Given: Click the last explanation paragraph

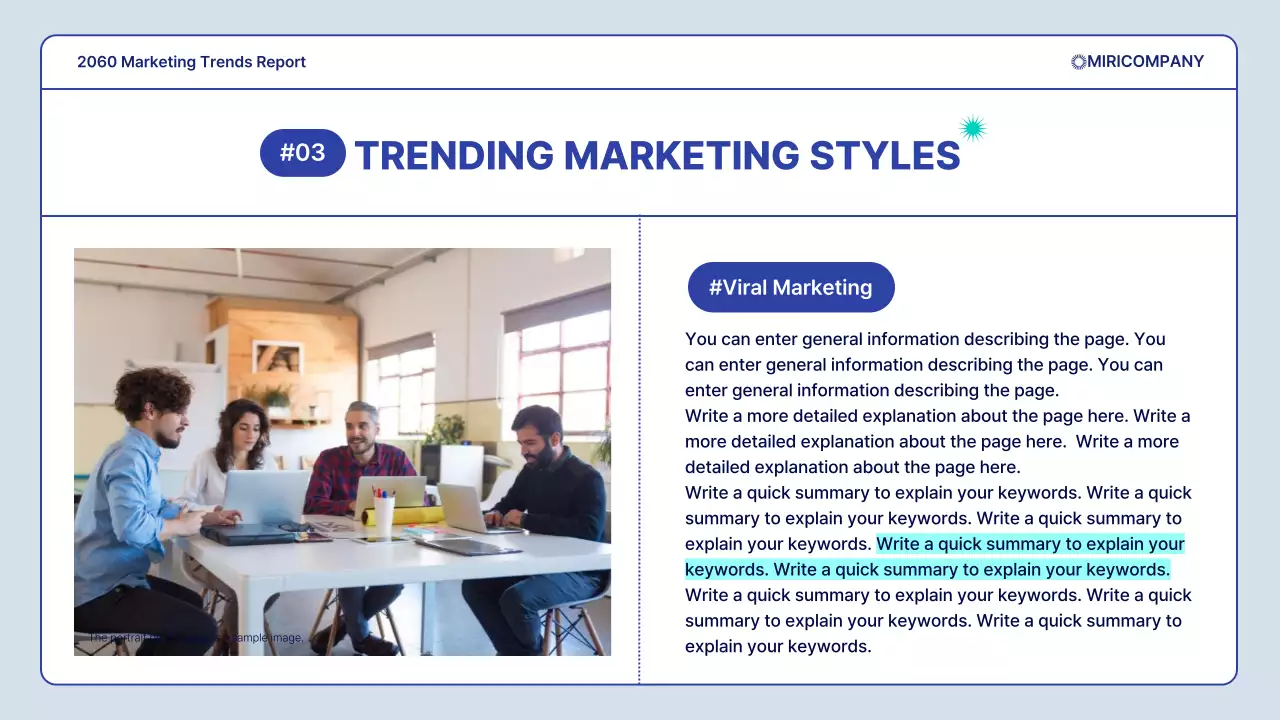Looking at the screenshot, I should coord(937,620).
